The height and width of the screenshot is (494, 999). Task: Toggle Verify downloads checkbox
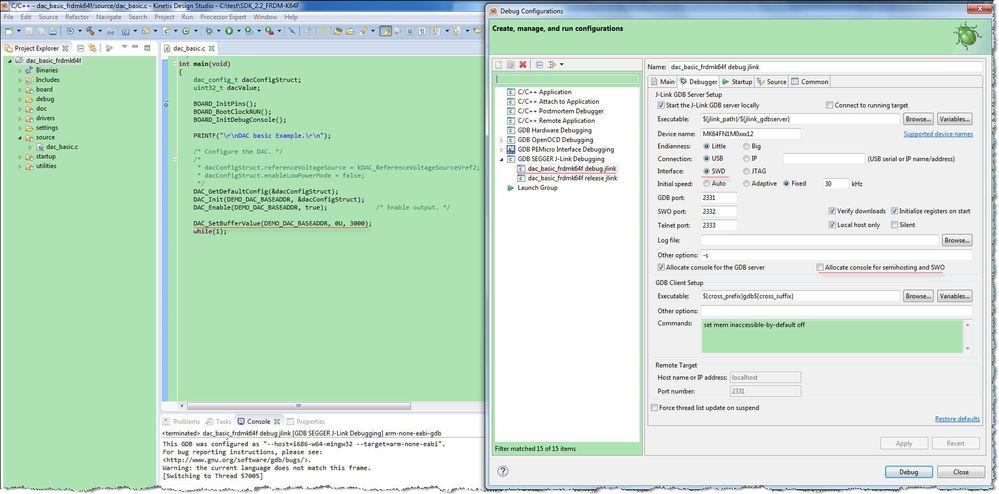pos(832,211)
